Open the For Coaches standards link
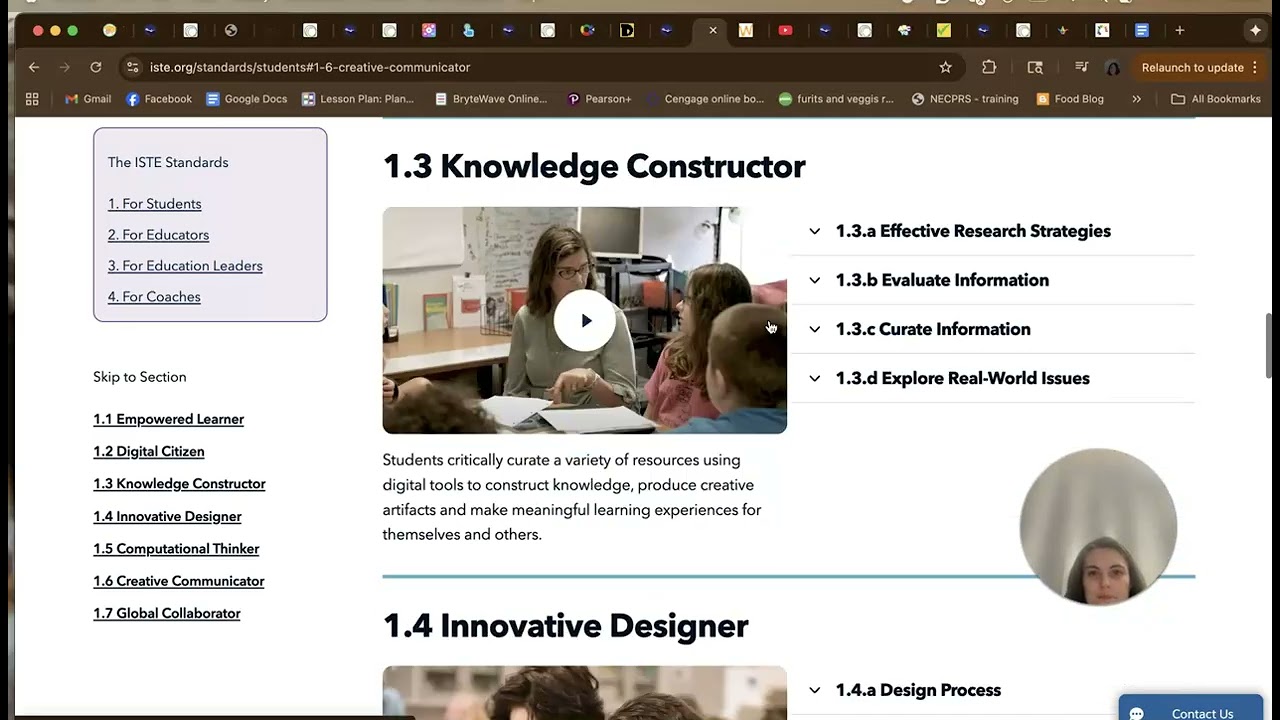The image size is (1280, 720). (154, 297)
